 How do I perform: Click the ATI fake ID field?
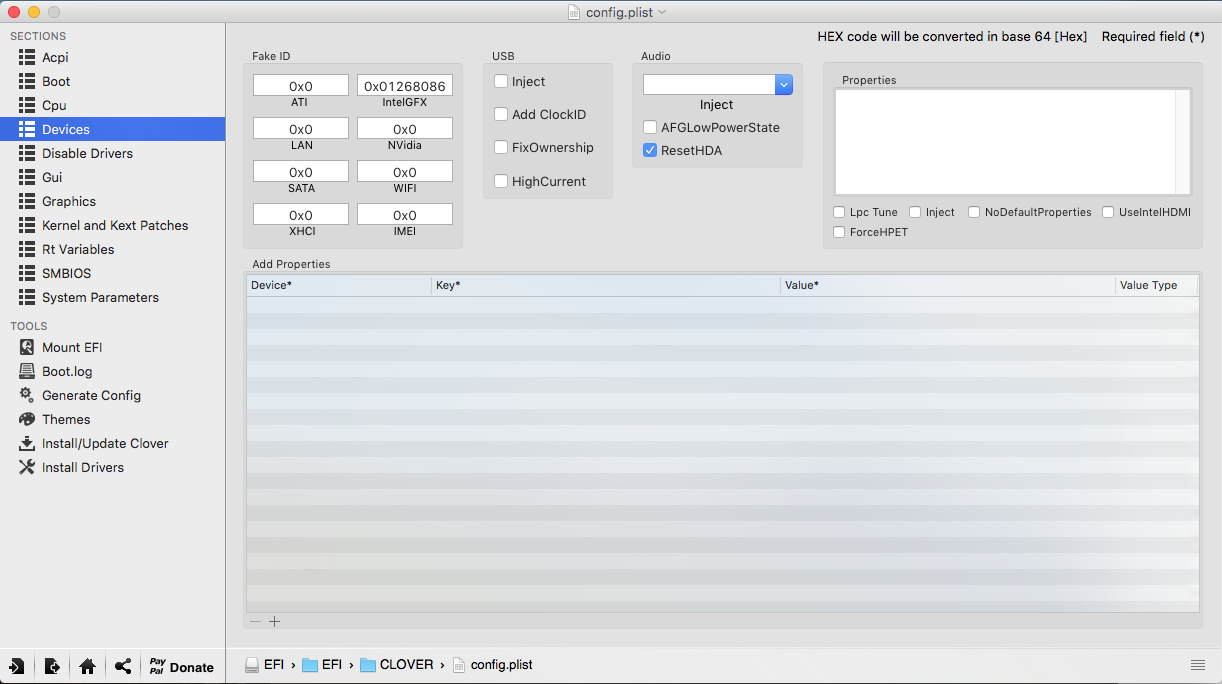[301, 86]
